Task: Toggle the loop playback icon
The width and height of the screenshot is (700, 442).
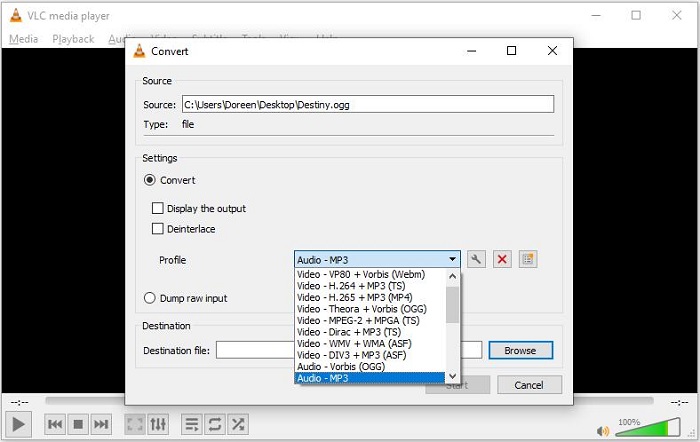Action: tap(215, 425)
